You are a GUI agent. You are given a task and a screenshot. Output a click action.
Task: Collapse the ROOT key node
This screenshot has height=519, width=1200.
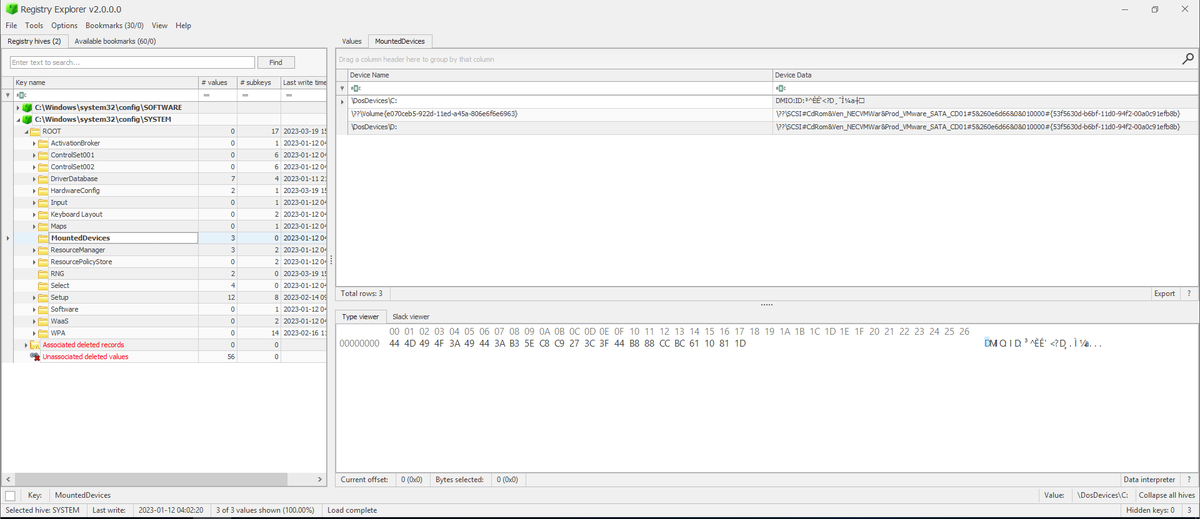[x=25, y=131]
